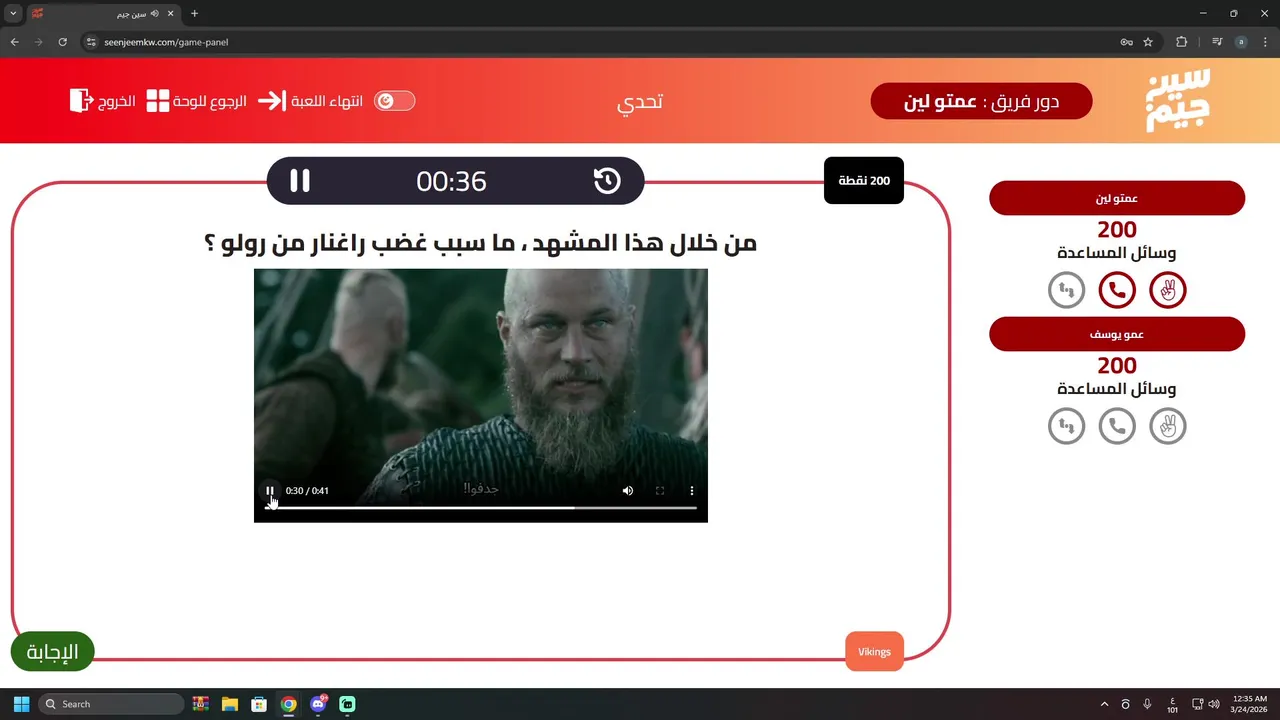Use the two-answers hand help for عمو يوسف
This screenshot has height=720, width=1280.
[x=1168, y=427]
